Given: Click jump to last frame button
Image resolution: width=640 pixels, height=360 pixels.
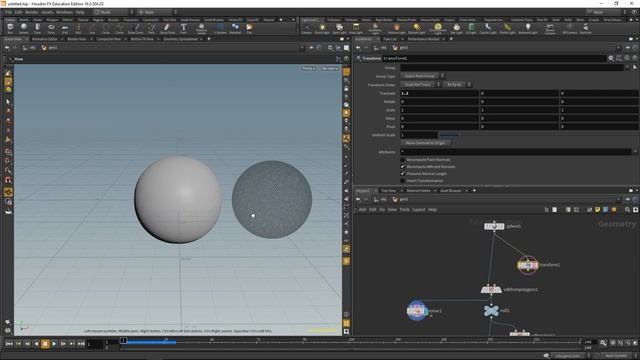Looking at the screenshot, I should coord(81,344).
